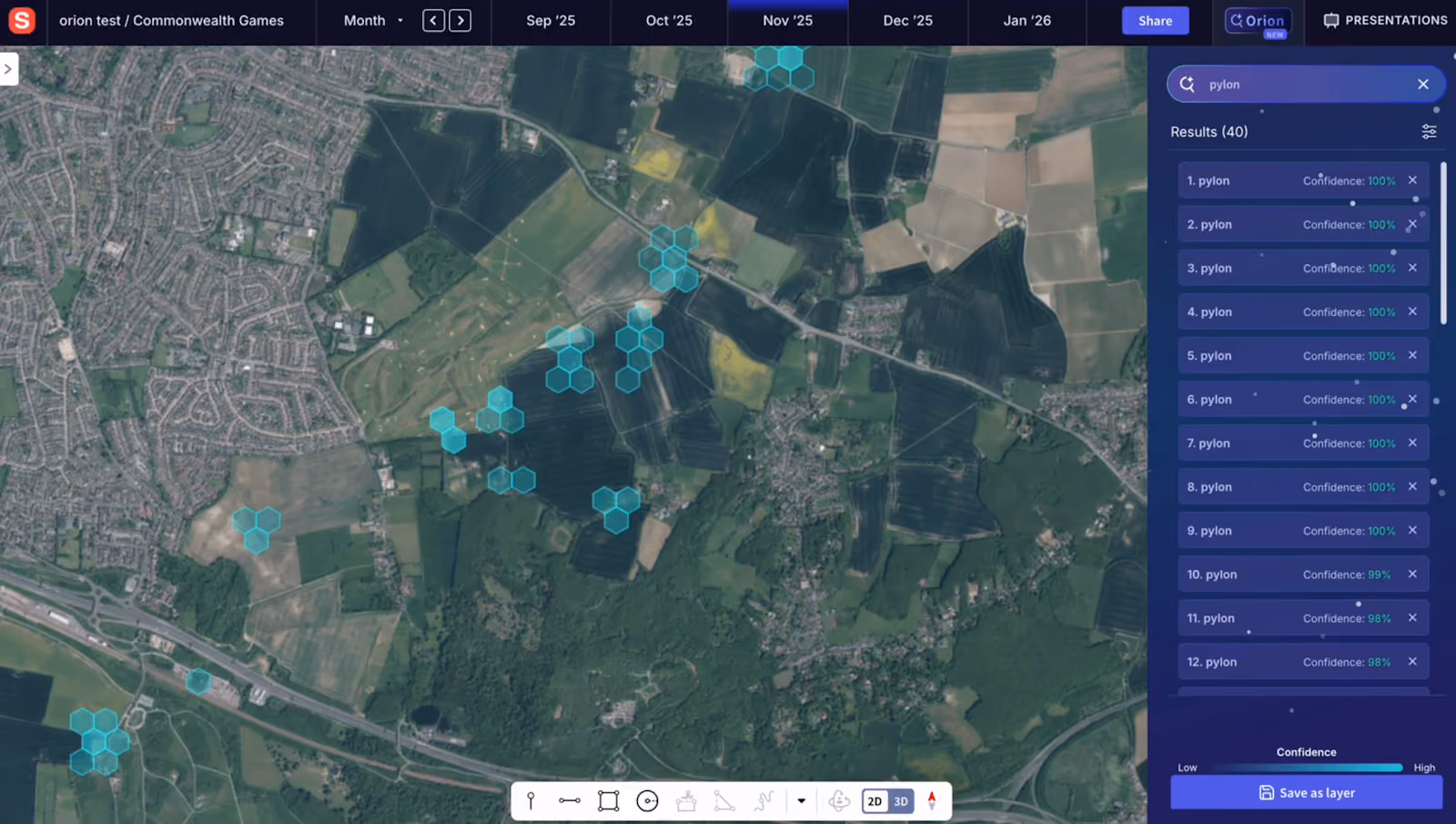Remove result 2 pylon

(x=1412, y=224)
